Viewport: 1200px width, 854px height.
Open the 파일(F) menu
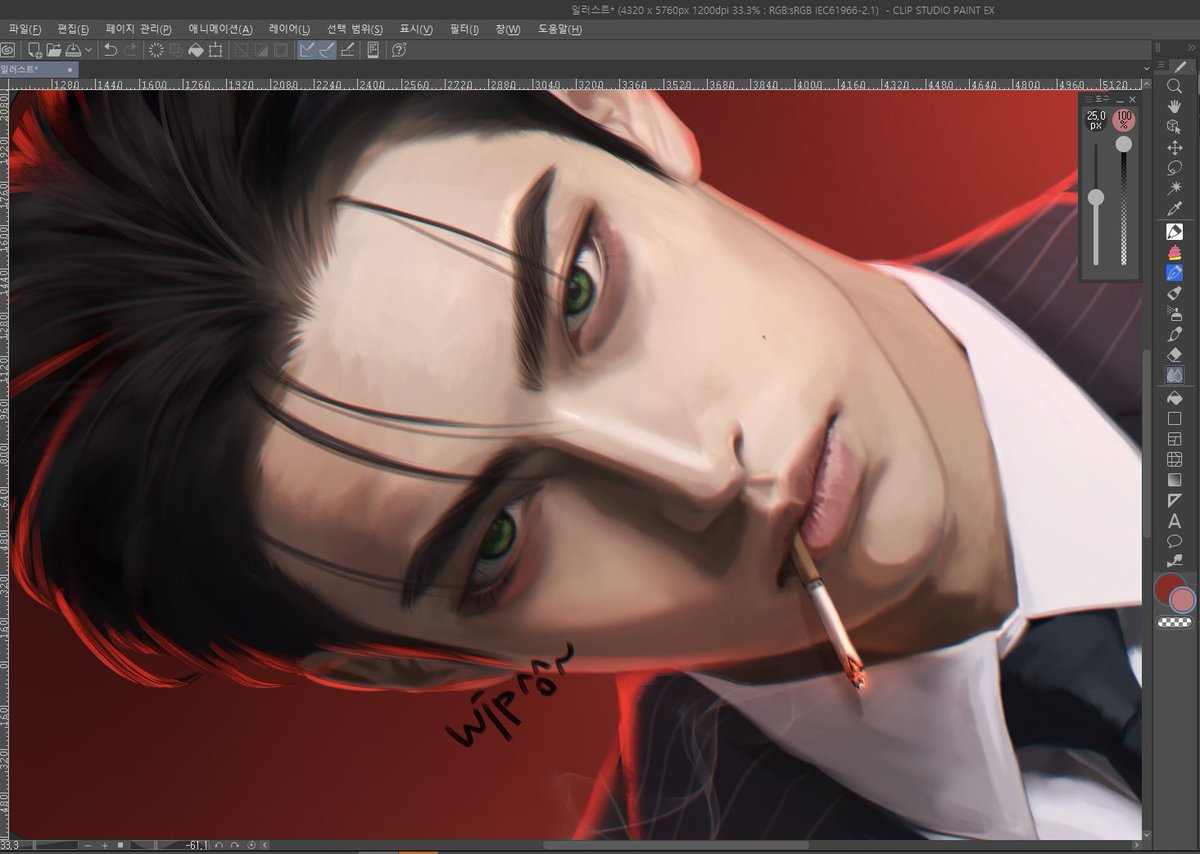click(x=25, y=30)
